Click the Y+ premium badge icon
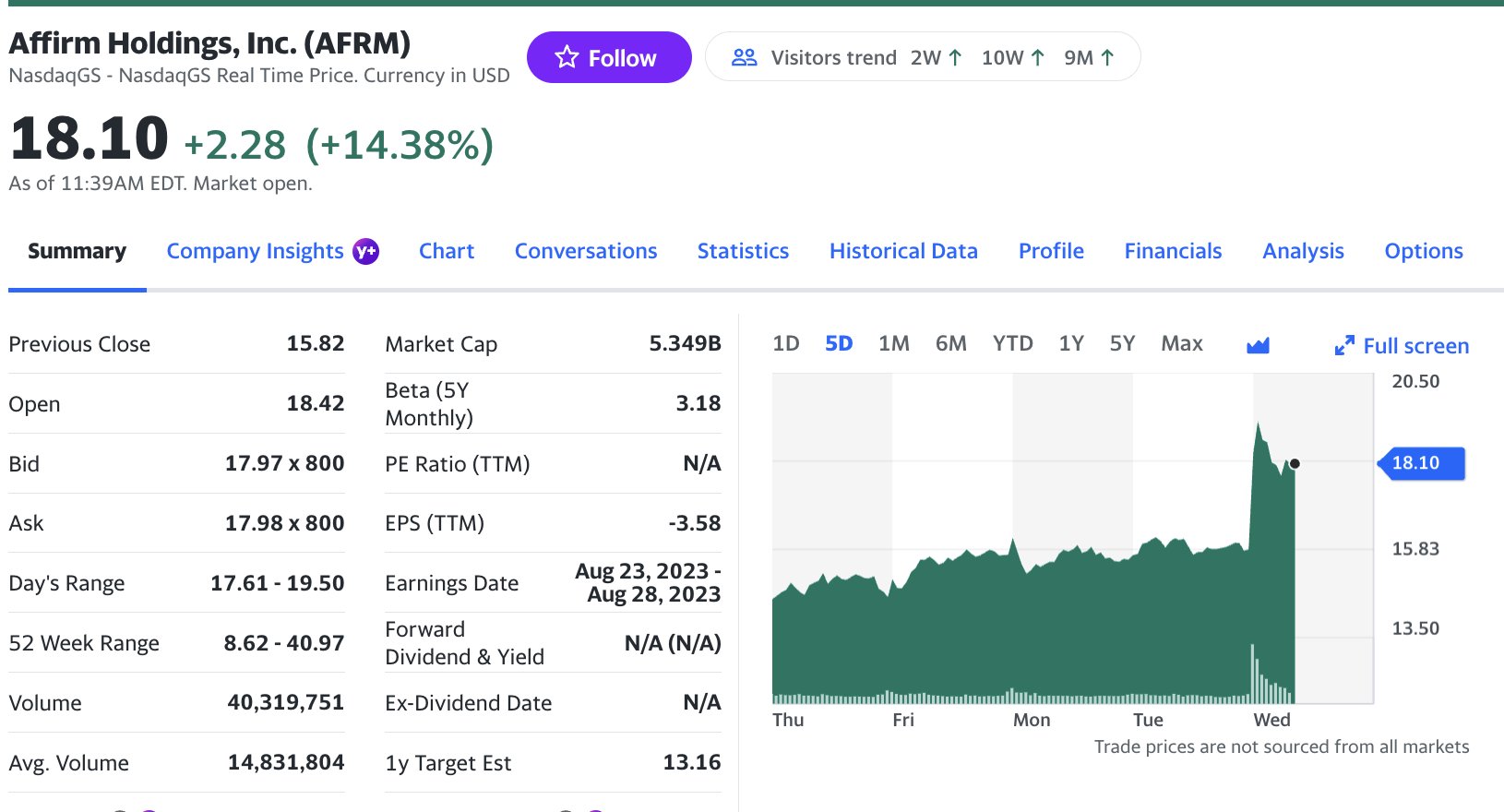Viewport: 1504px width, 812px height. coord(366,251)
